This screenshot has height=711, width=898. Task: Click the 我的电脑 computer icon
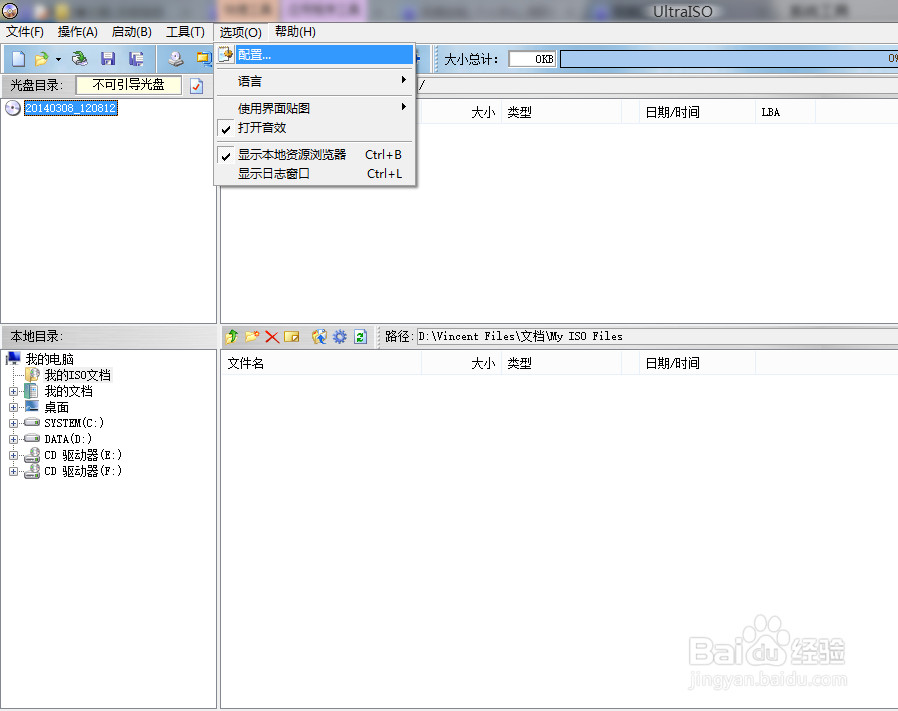click(x=13, y=359)
